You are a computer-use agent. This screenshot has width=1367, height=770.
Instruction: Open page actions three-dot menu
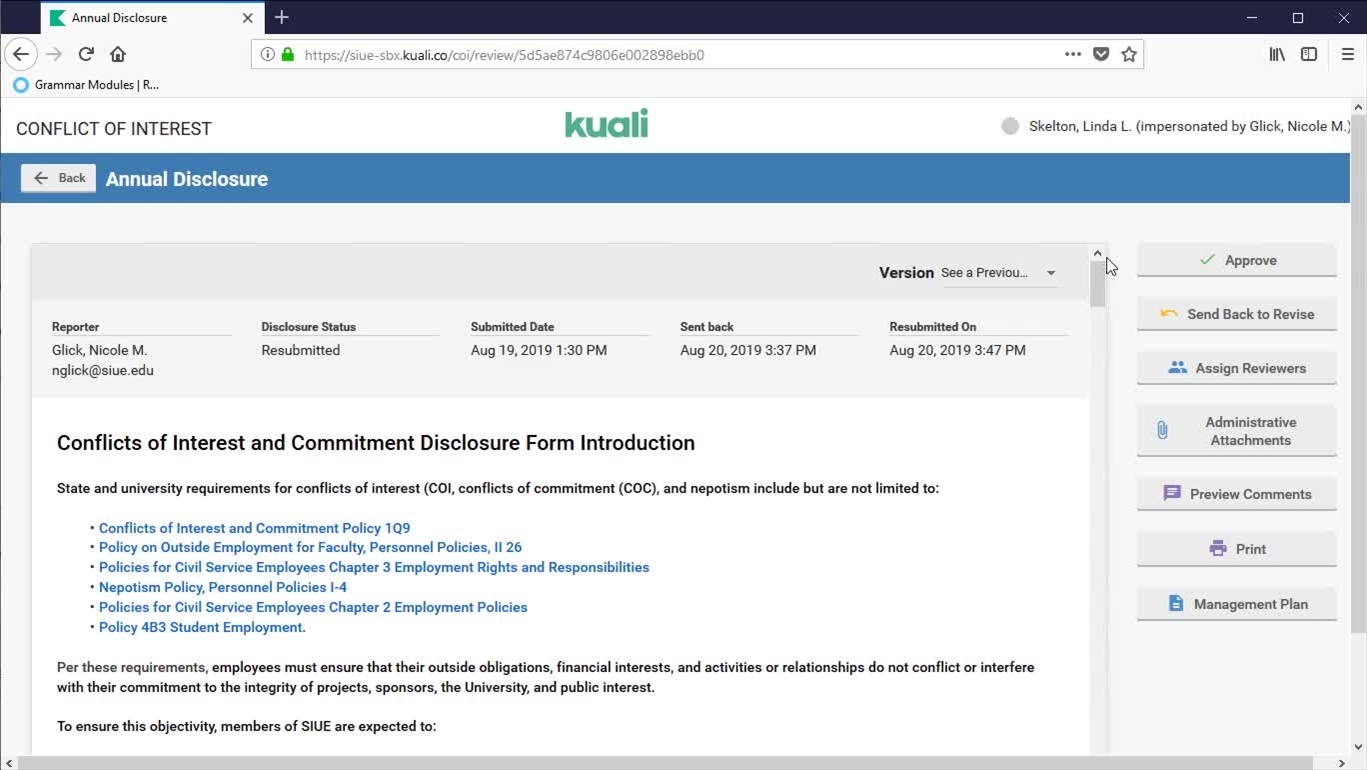click(1073, 54)
